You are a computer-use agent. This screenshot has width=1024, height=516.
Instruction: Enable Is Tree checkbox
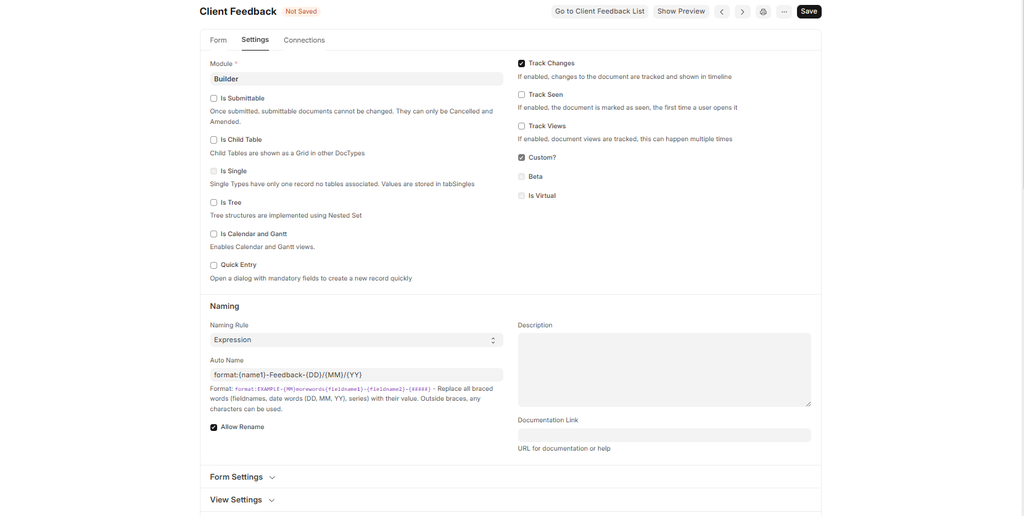click(214, 202)
